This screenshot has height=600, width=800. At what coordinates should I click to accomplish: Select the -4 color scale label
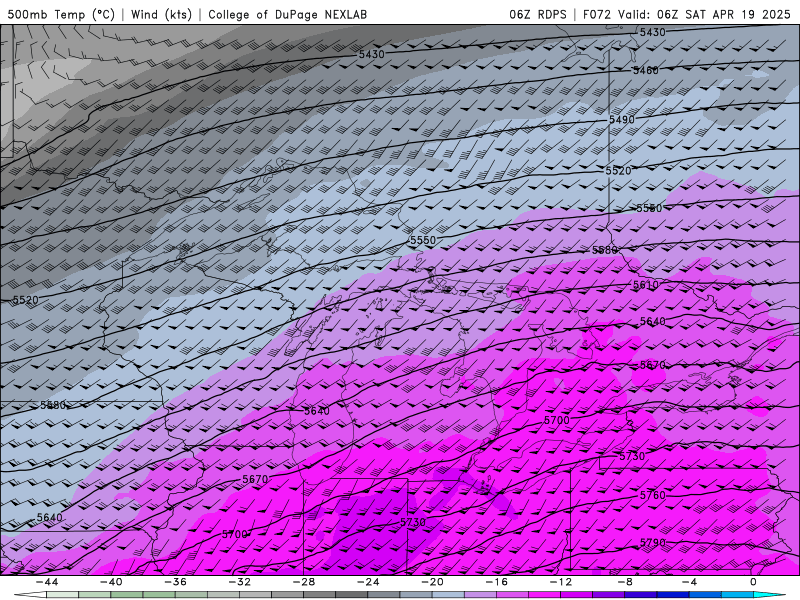pos(689,582)
